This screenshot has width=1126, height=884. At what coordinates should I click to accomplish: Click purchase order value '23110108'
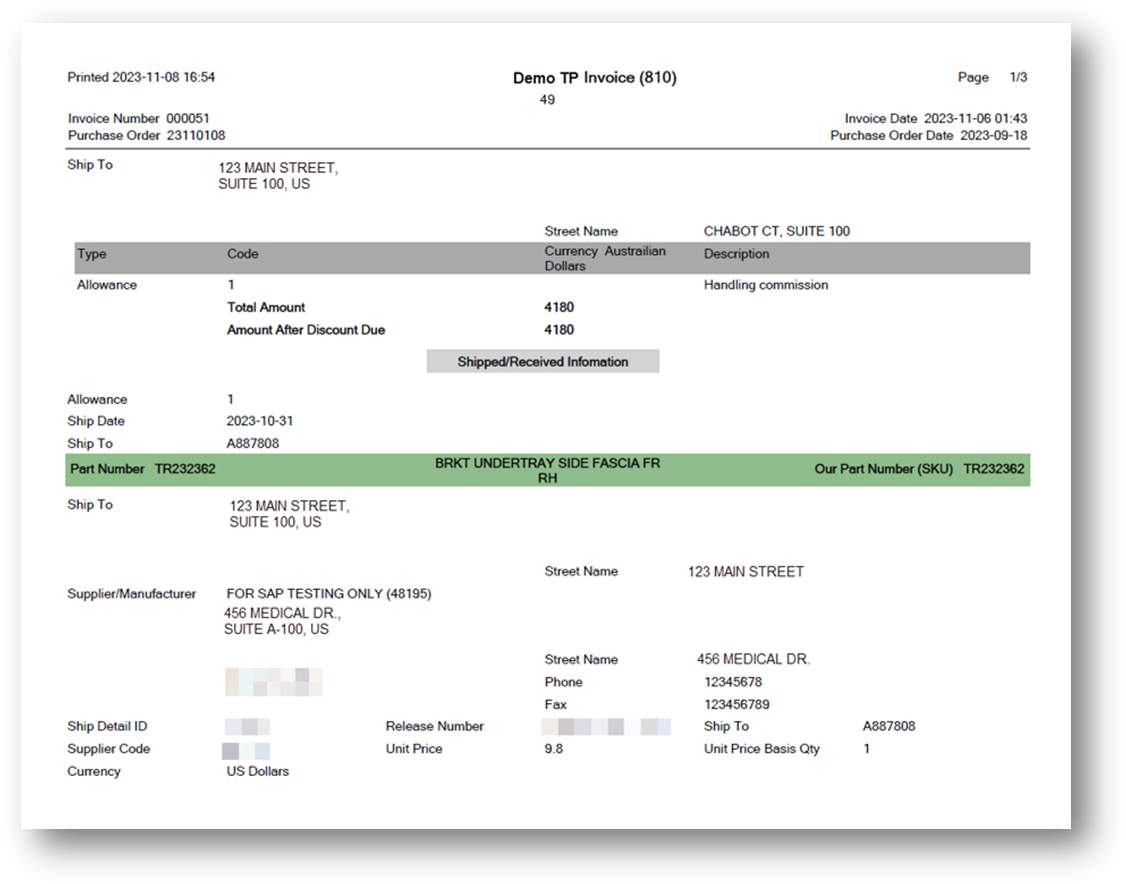(196, 135)
